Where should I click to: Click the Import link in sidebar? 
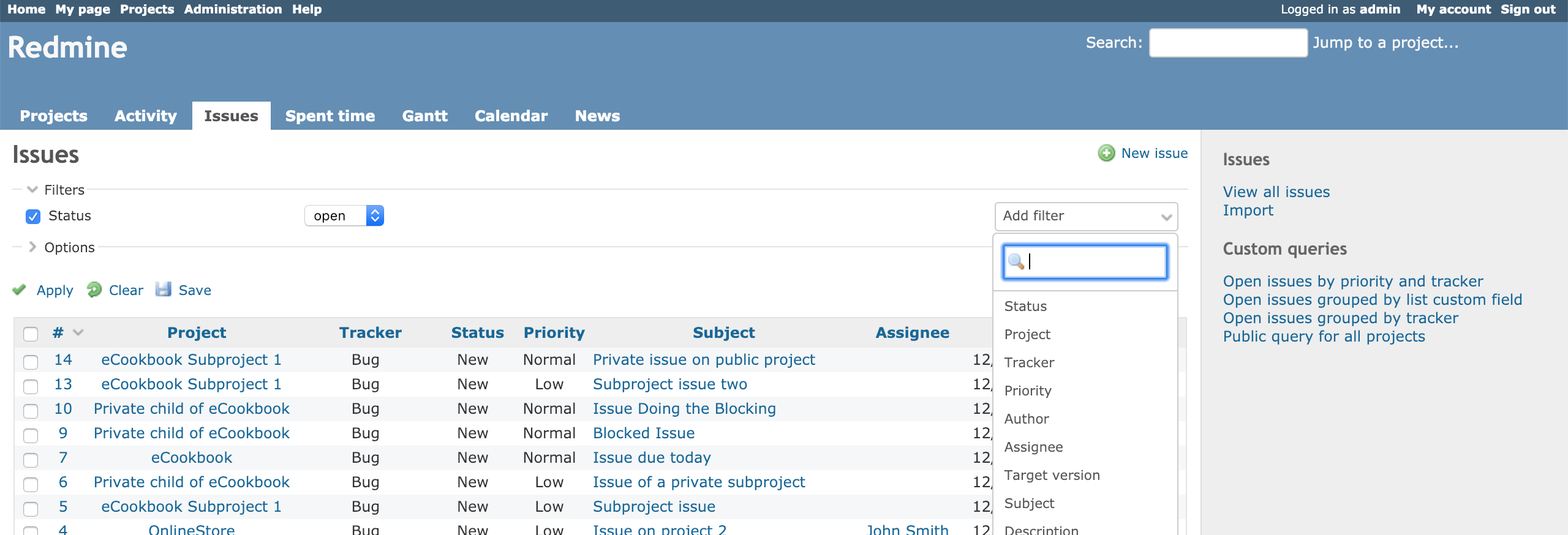pos(1248,210)
